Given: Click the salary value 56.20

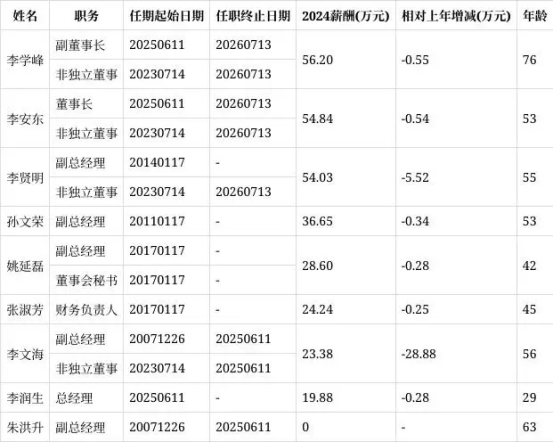Looking at the screenshot, I should [317, 60].
